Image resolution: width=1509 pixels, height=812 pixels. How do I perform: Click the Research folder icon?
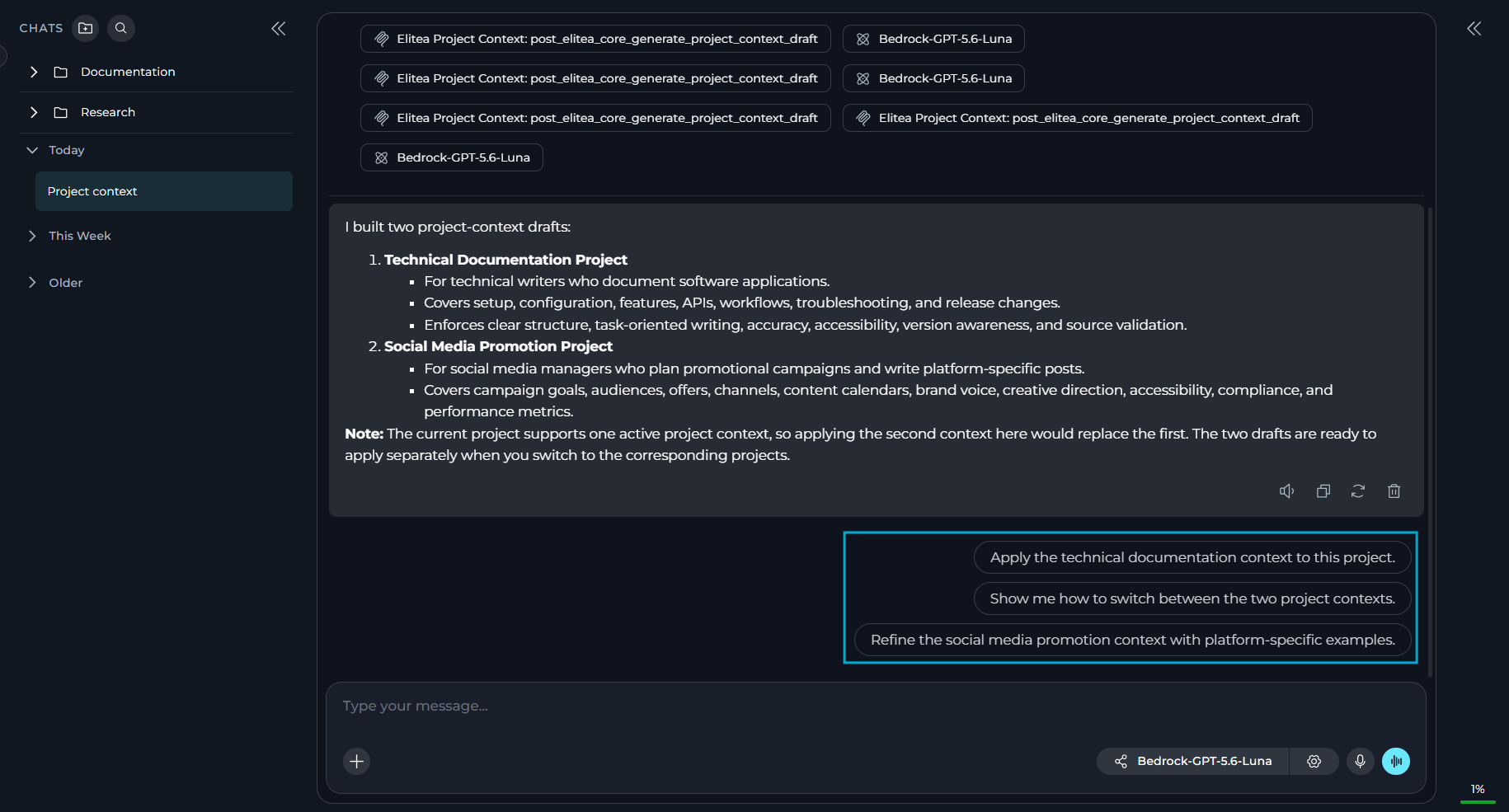pyautogui.click(x=60, y=112)
